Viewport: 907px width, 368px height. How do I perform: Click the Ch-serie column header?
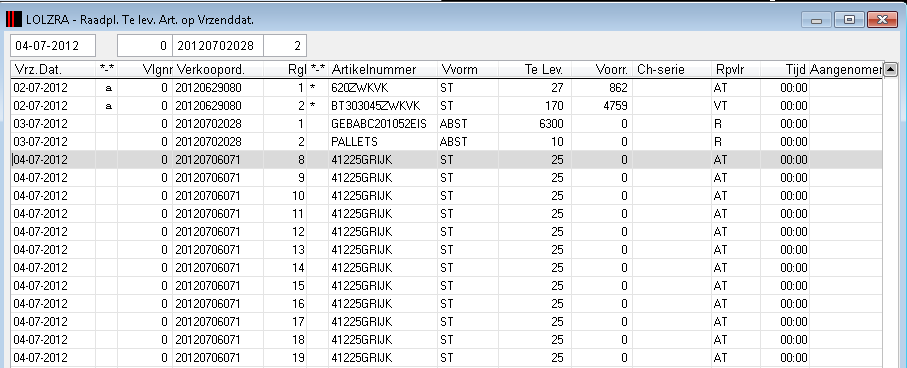click(x=672, y=70)
